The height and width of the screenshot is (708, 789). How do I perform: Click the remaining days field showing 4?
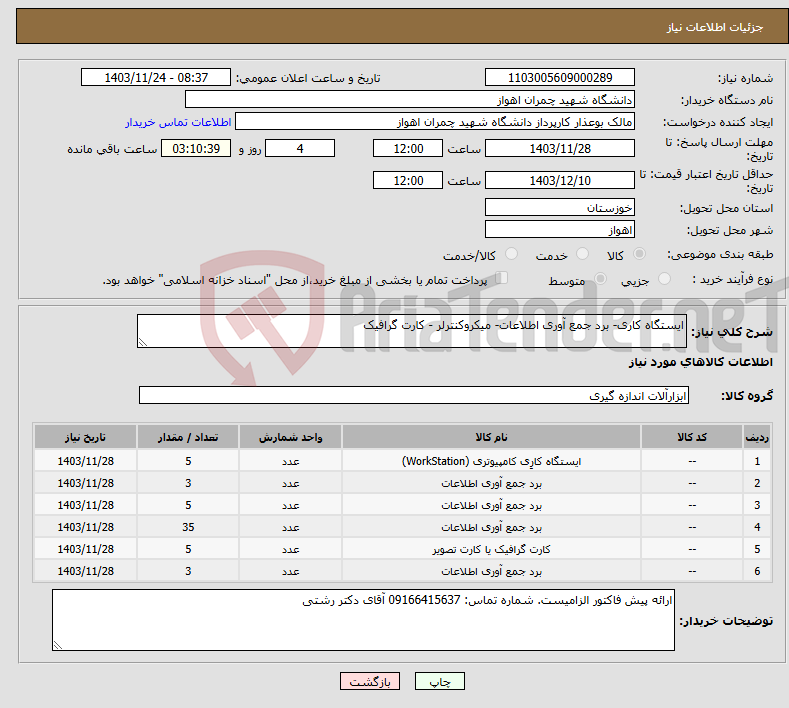pos(300,148)
